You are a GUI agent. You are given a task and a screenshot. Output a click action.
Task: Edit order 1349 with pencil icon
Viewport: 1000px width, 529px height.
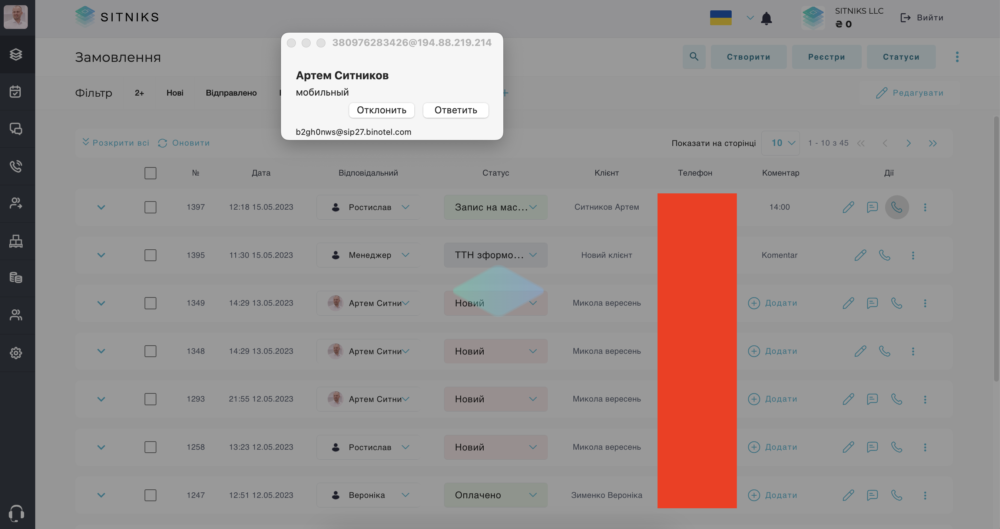(848, 303)
